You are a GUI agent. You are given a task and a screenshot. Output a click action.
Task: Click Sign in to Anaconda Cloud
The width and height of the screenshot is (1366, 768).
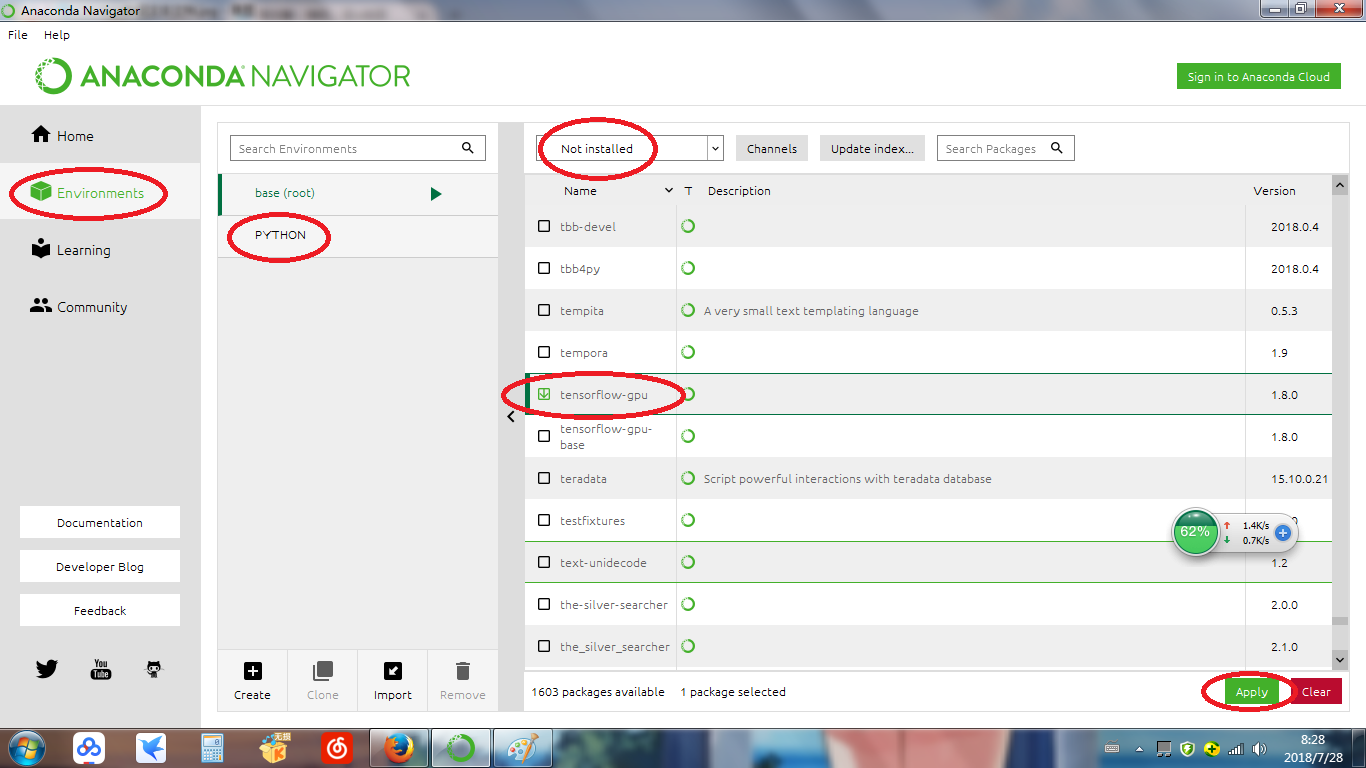[x=1258, y=77]
